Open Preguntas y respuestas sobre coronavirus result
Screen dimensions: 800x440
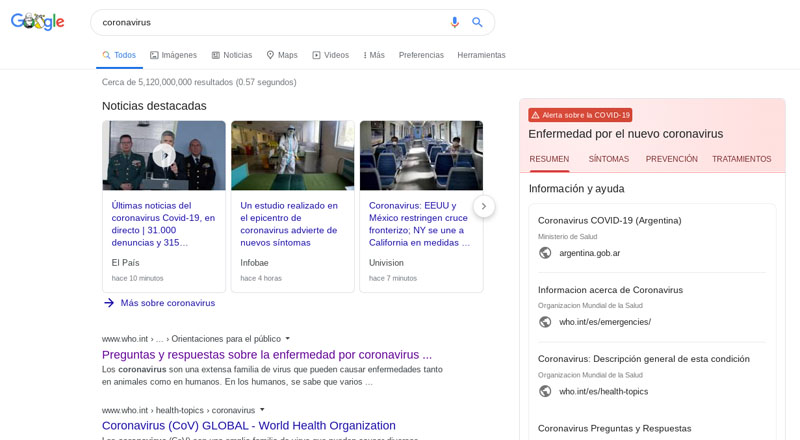(267, 354)
